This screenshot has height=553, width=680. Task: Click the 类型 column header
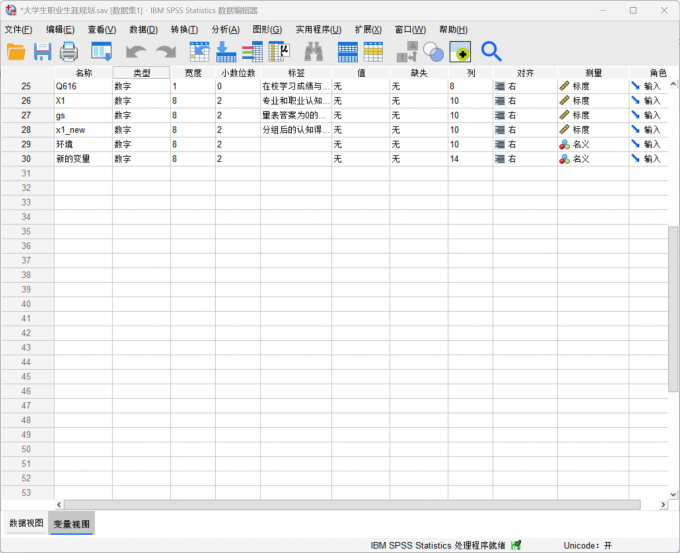[x=141, y=73]
